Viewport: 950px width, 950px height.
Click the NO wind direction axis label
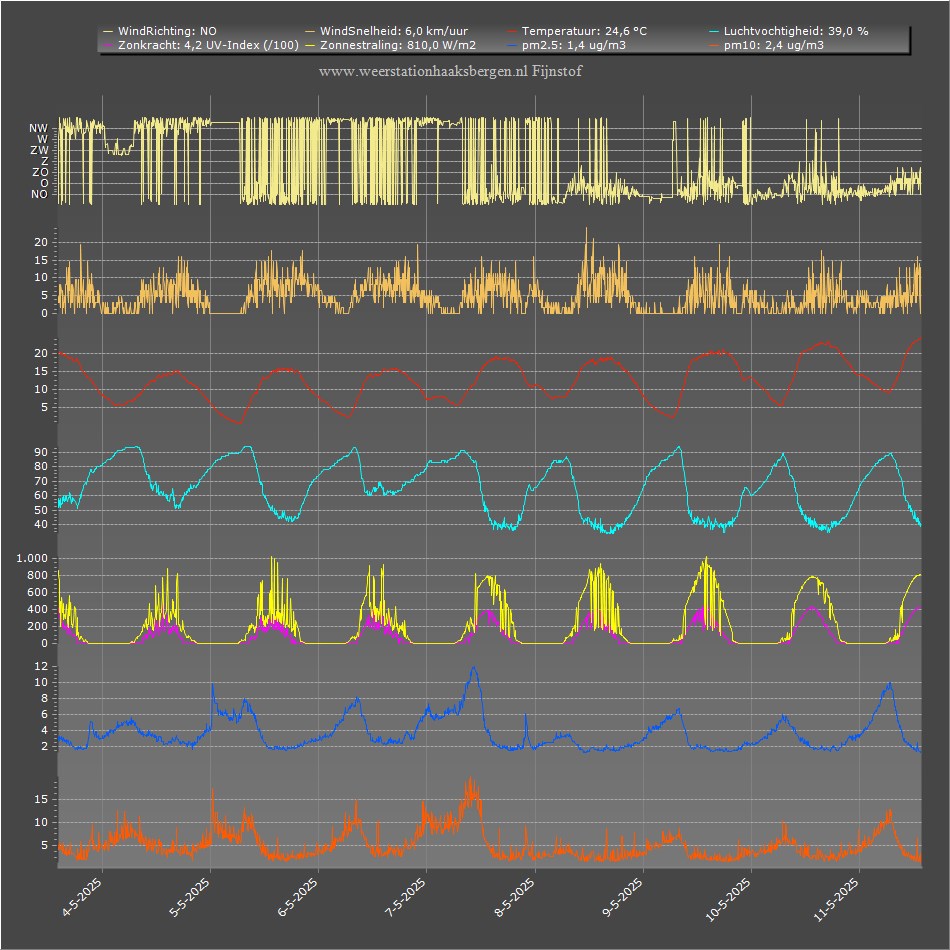click(x=39, y=194)
